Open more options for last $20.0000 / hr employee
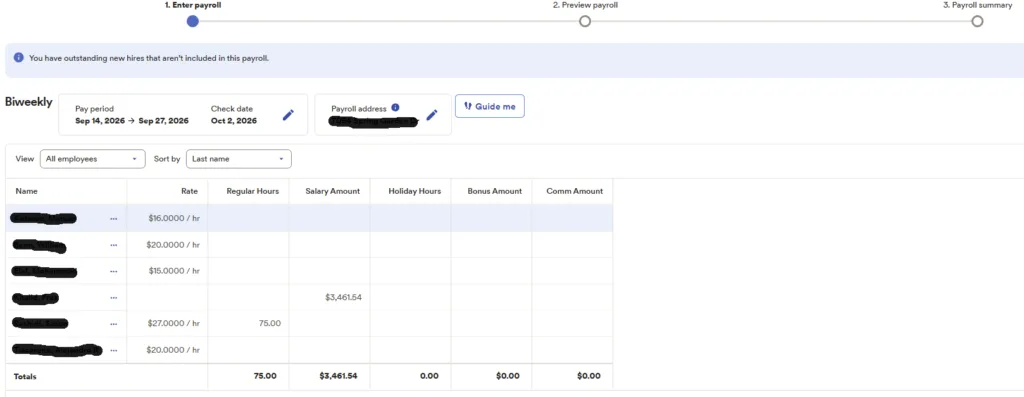The height and width of the screenshot is (397, 1024). (x=114, y=350)
